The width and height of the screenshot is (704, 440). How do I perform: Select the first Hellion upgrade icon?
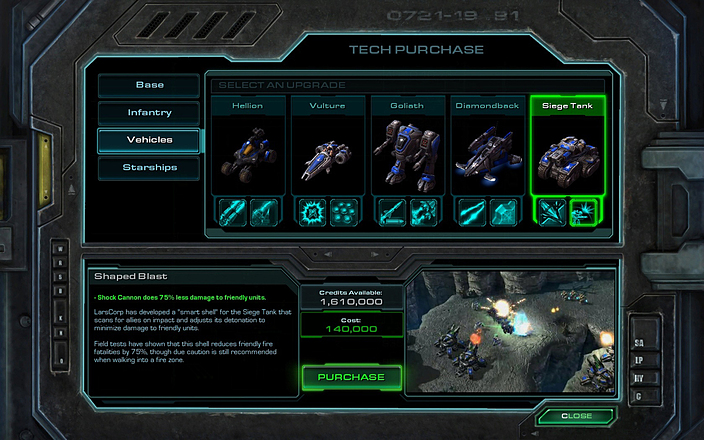coord(233,212)
